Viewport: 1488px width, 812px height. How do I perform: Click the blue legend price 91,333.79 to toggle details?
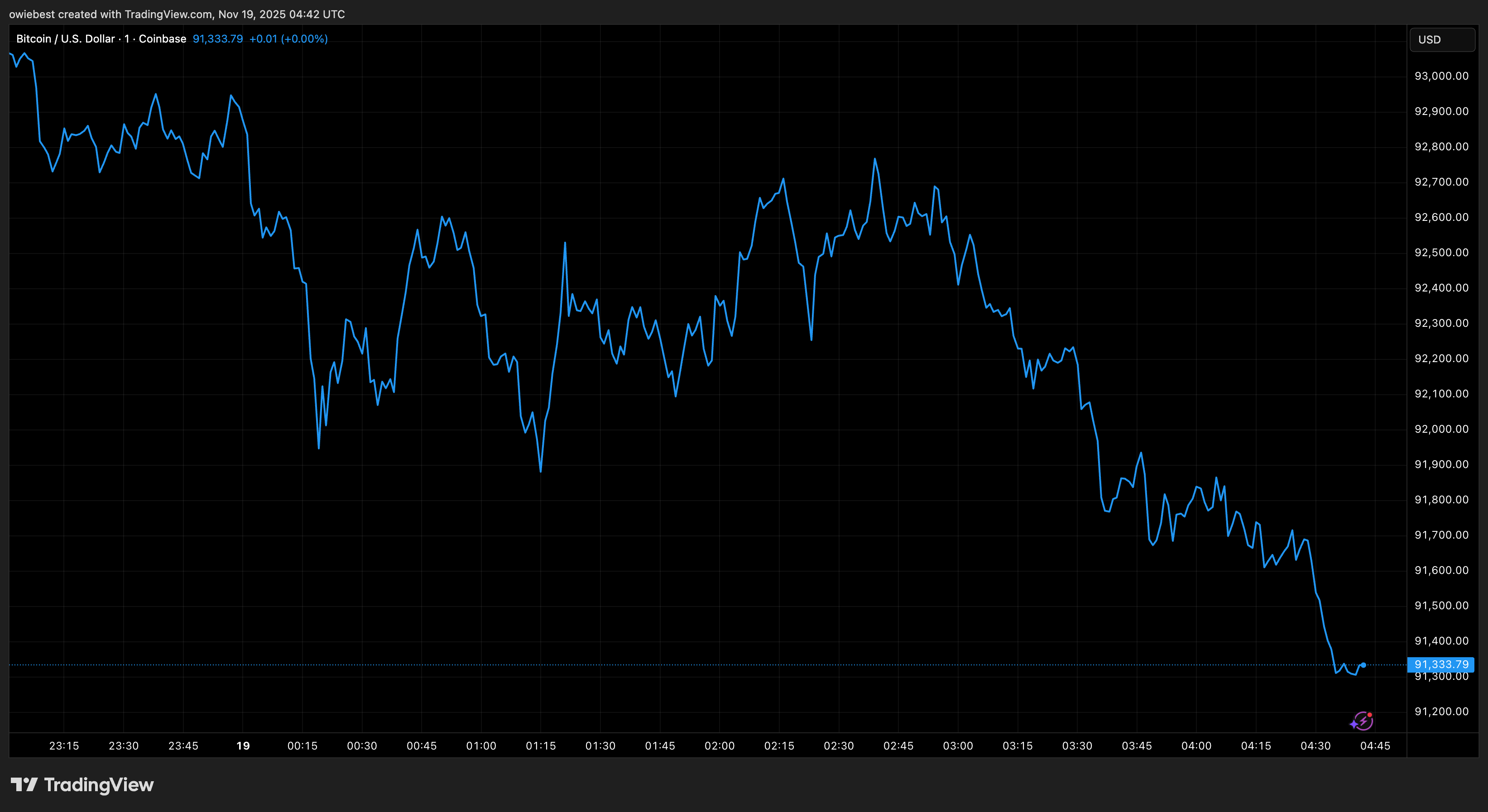[217, 38]
